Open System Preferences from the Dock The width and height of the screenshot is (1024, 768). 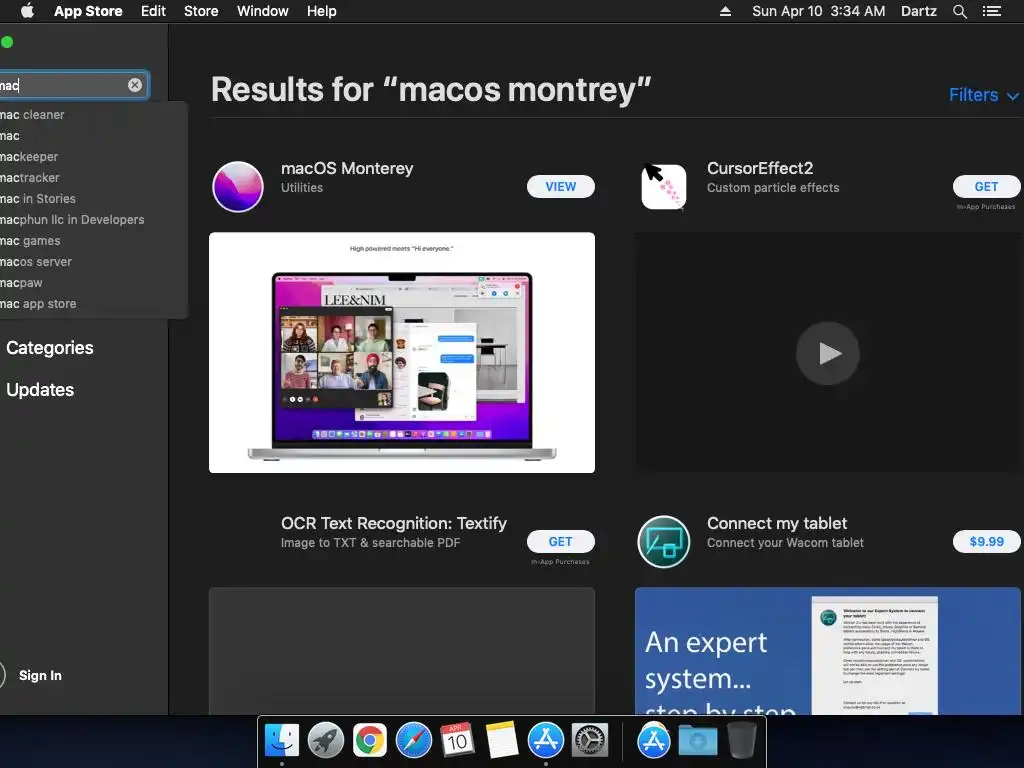590,741
